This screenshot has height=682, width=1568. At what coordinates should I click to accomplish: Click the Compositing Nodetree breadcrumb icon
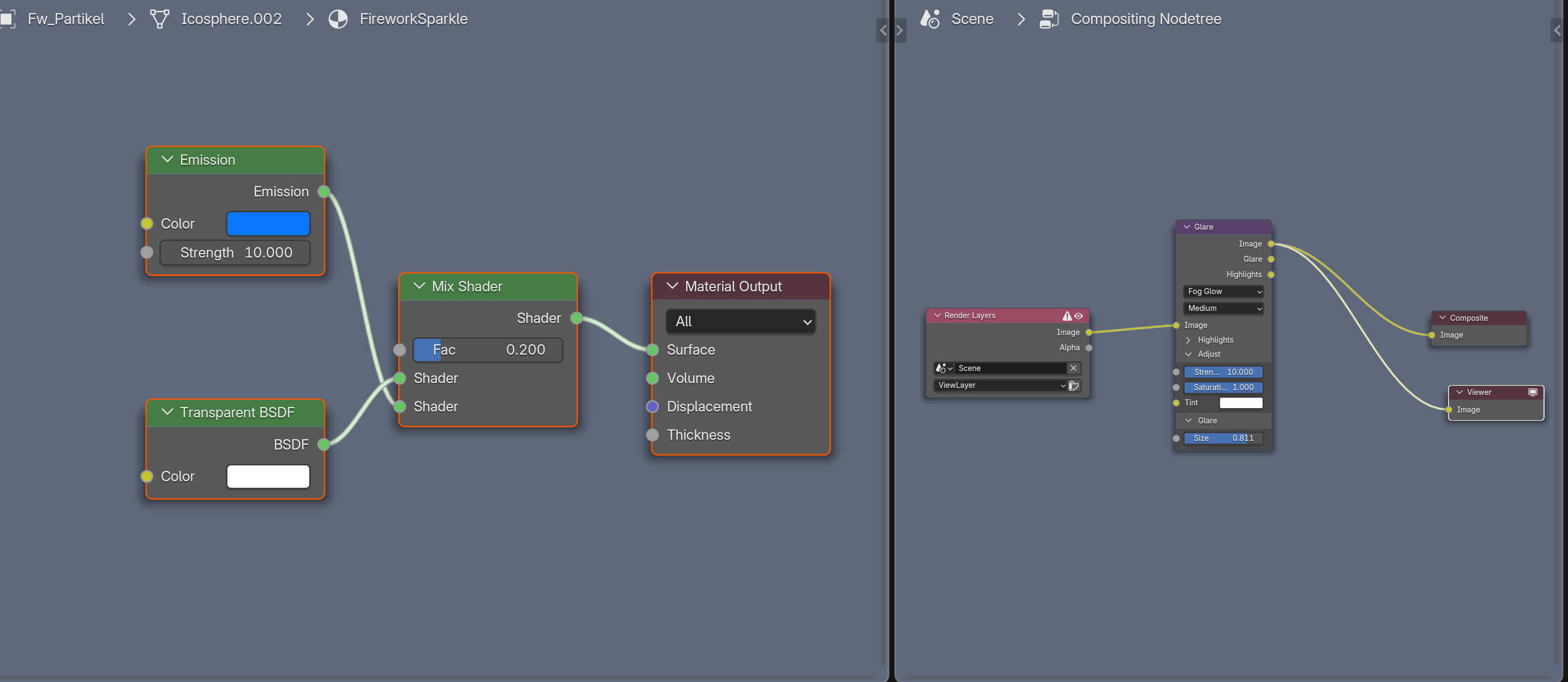1049,19
